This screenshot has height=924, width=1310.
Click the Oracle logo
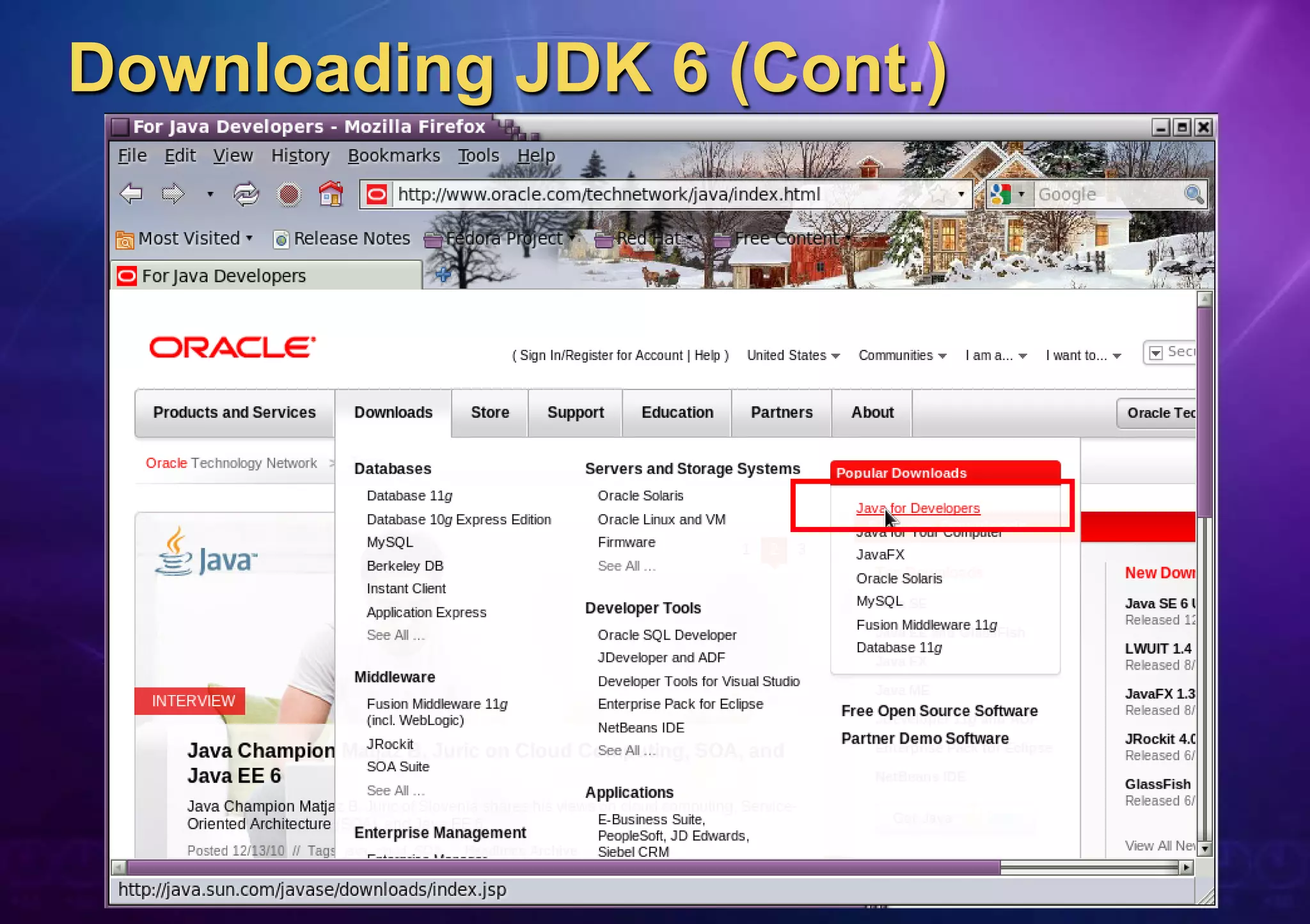(x=232, y=347)
